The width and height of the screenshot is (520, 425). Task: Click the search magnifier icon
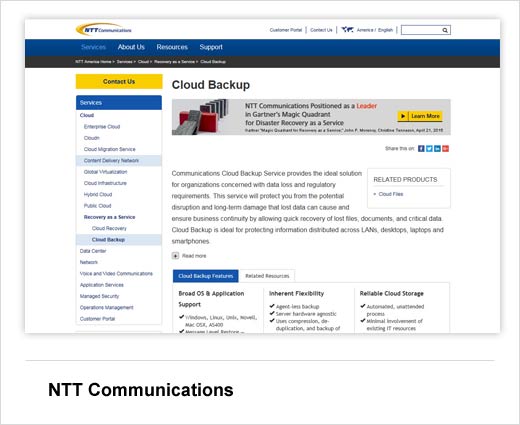(445, 30)
